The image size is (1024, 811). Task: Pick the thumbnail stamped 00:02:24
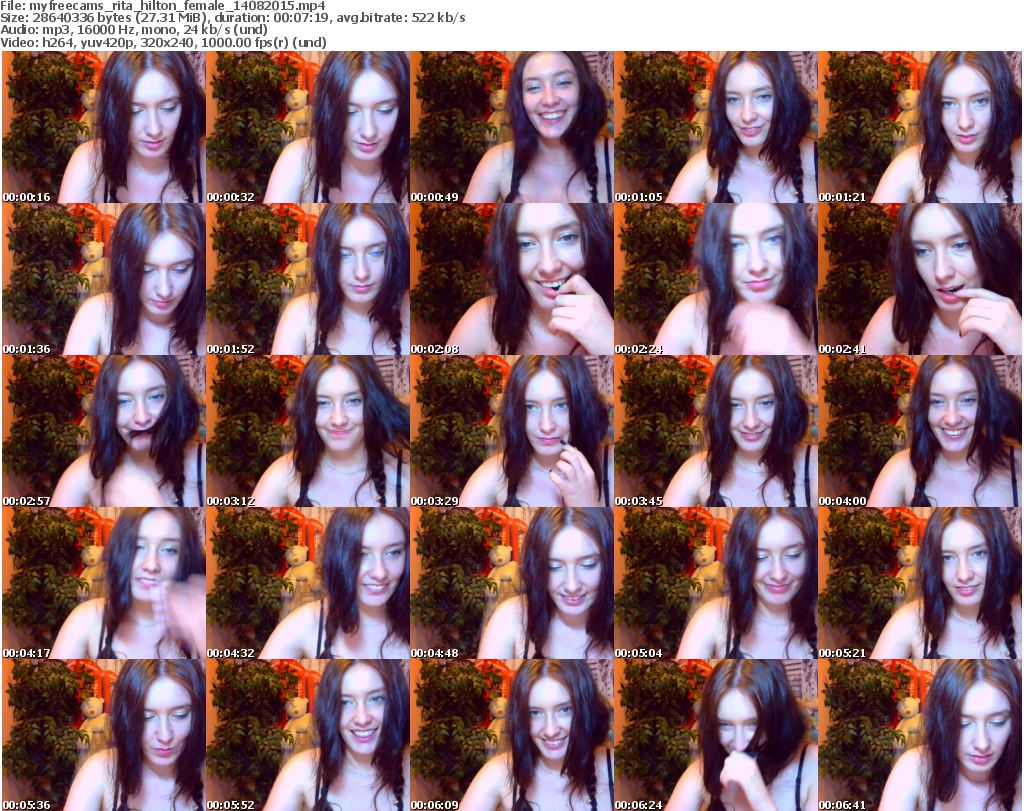click(x=716, y=279)
